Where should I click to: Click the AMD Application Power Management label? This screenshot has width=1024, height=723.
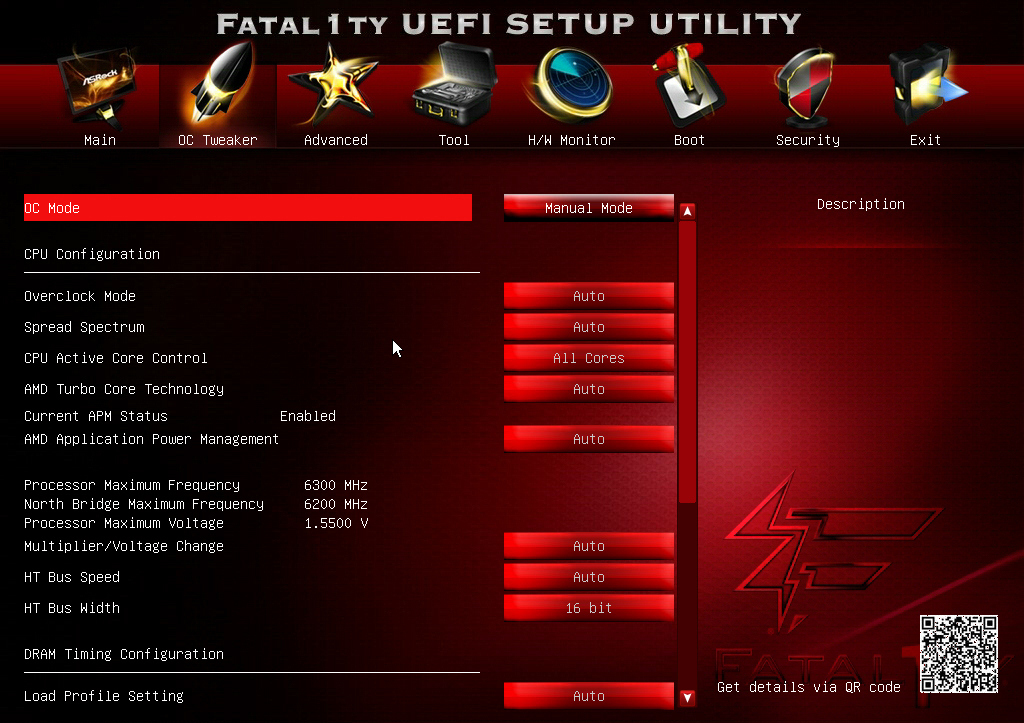coord(152,439)
